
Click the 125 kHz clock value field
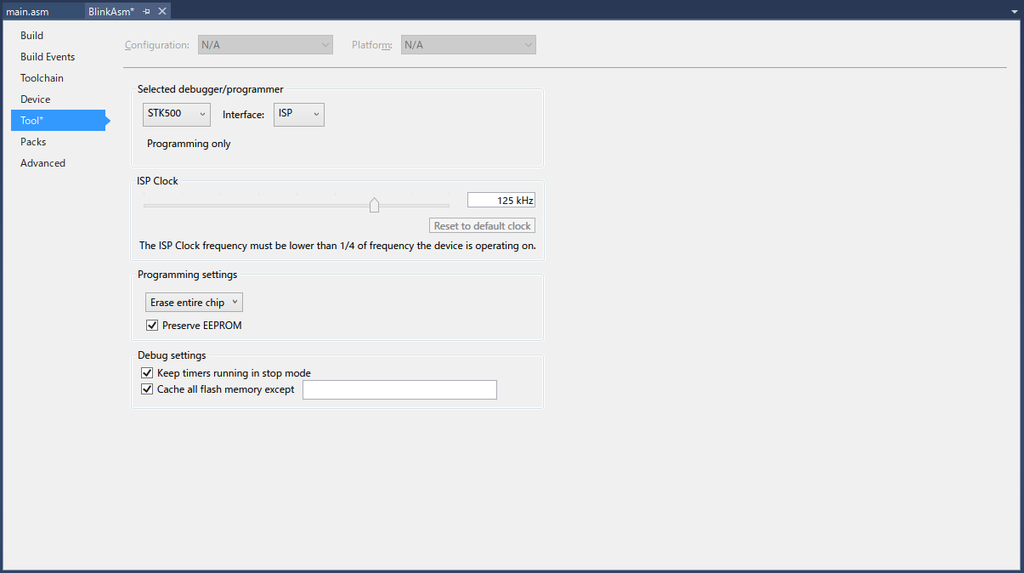click(x=501, y=200)
